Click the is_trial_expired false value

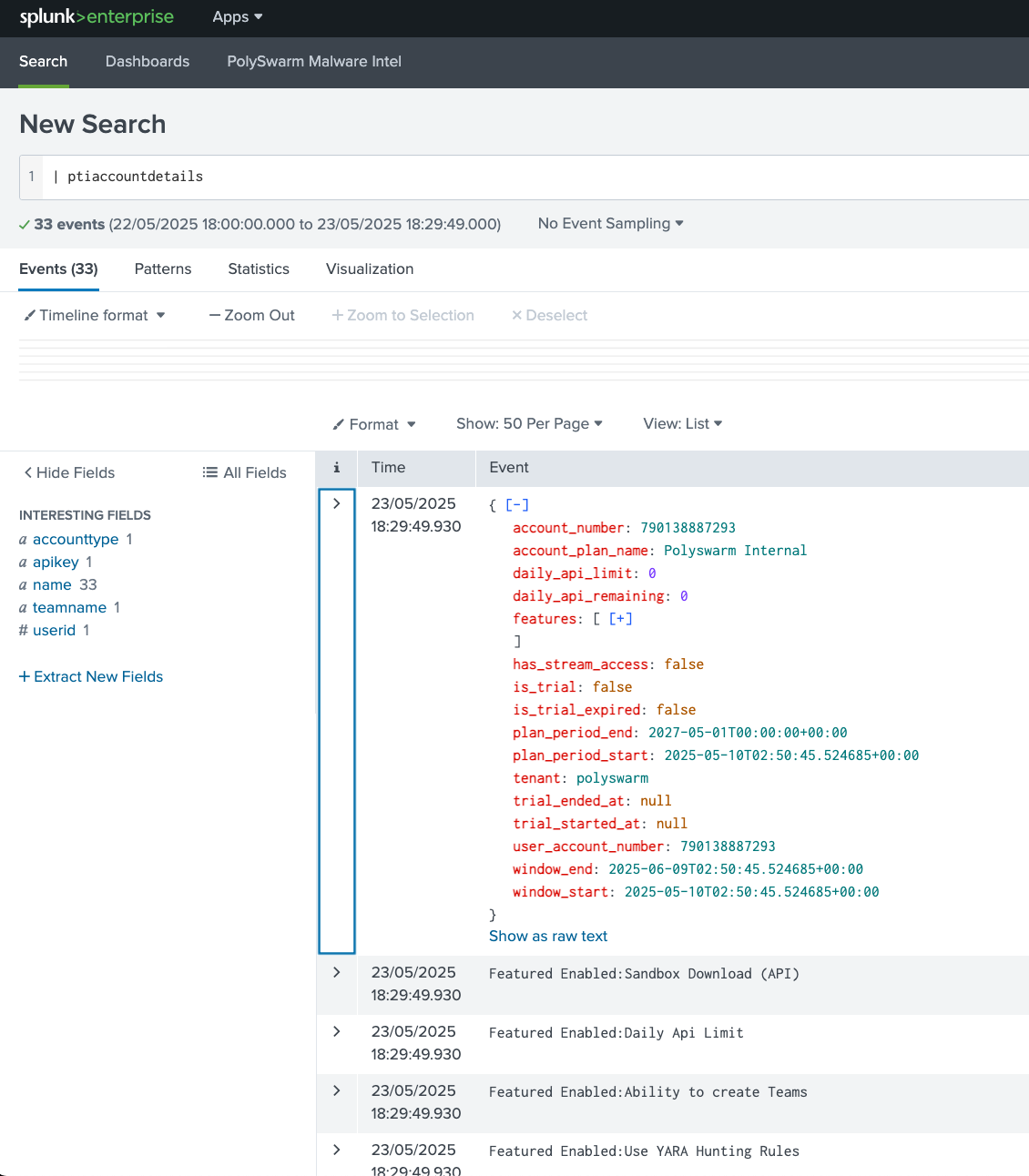[676, 710]
